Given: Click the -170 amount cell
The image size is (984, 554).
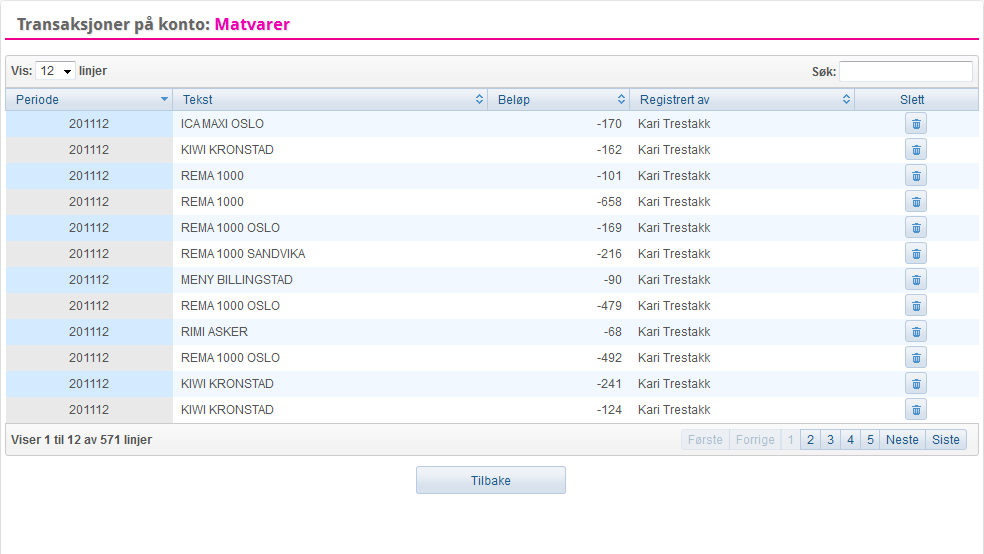Looking at the screenshot, I should tap(559, 124).
